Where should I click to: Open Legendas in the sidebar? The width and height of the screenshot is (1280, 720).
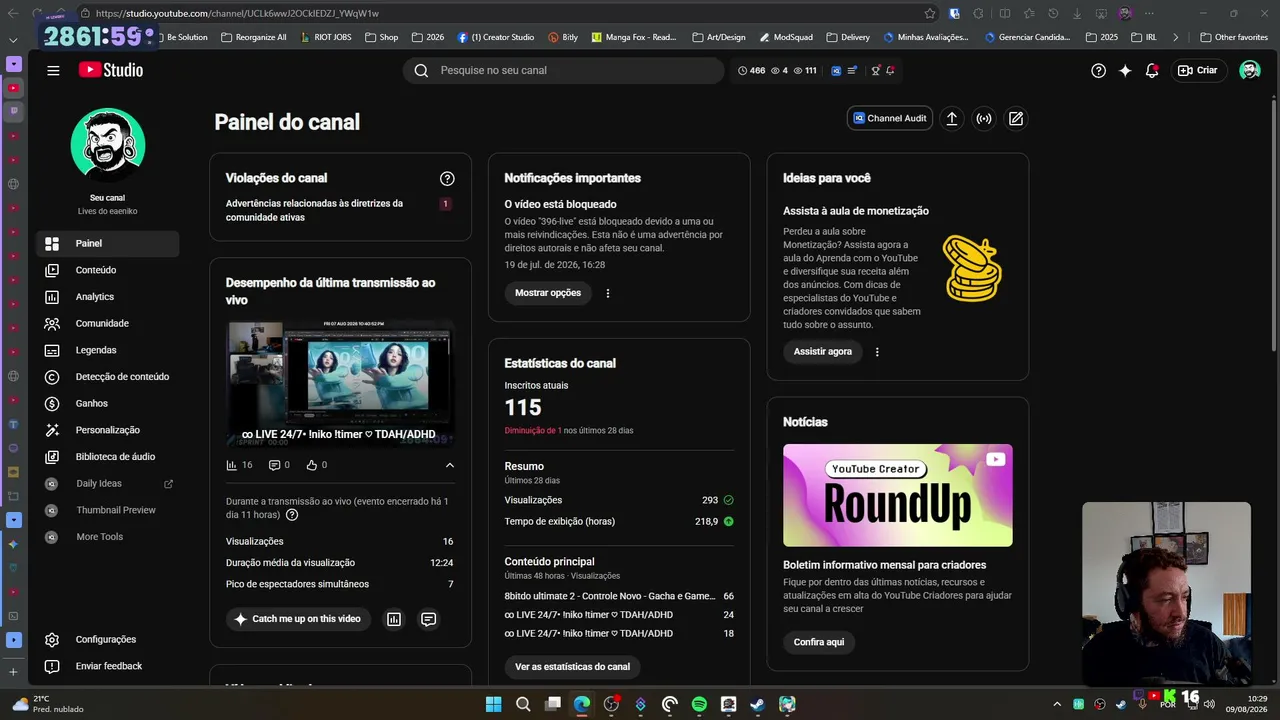tap(108, 350)
